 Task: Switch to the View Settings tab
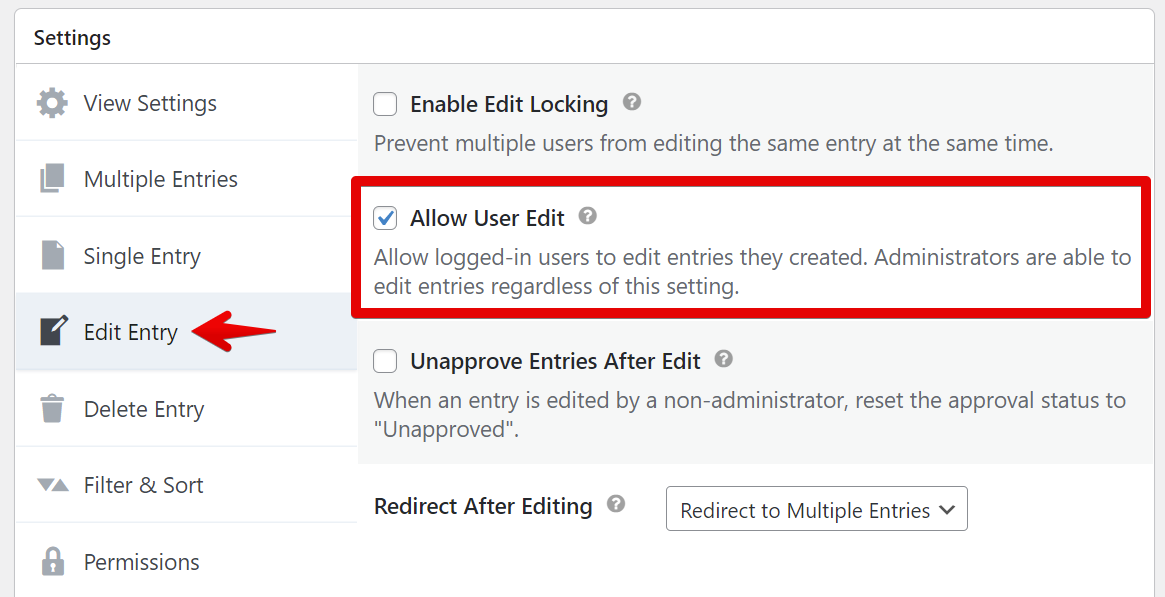click(x=150, y=103)
